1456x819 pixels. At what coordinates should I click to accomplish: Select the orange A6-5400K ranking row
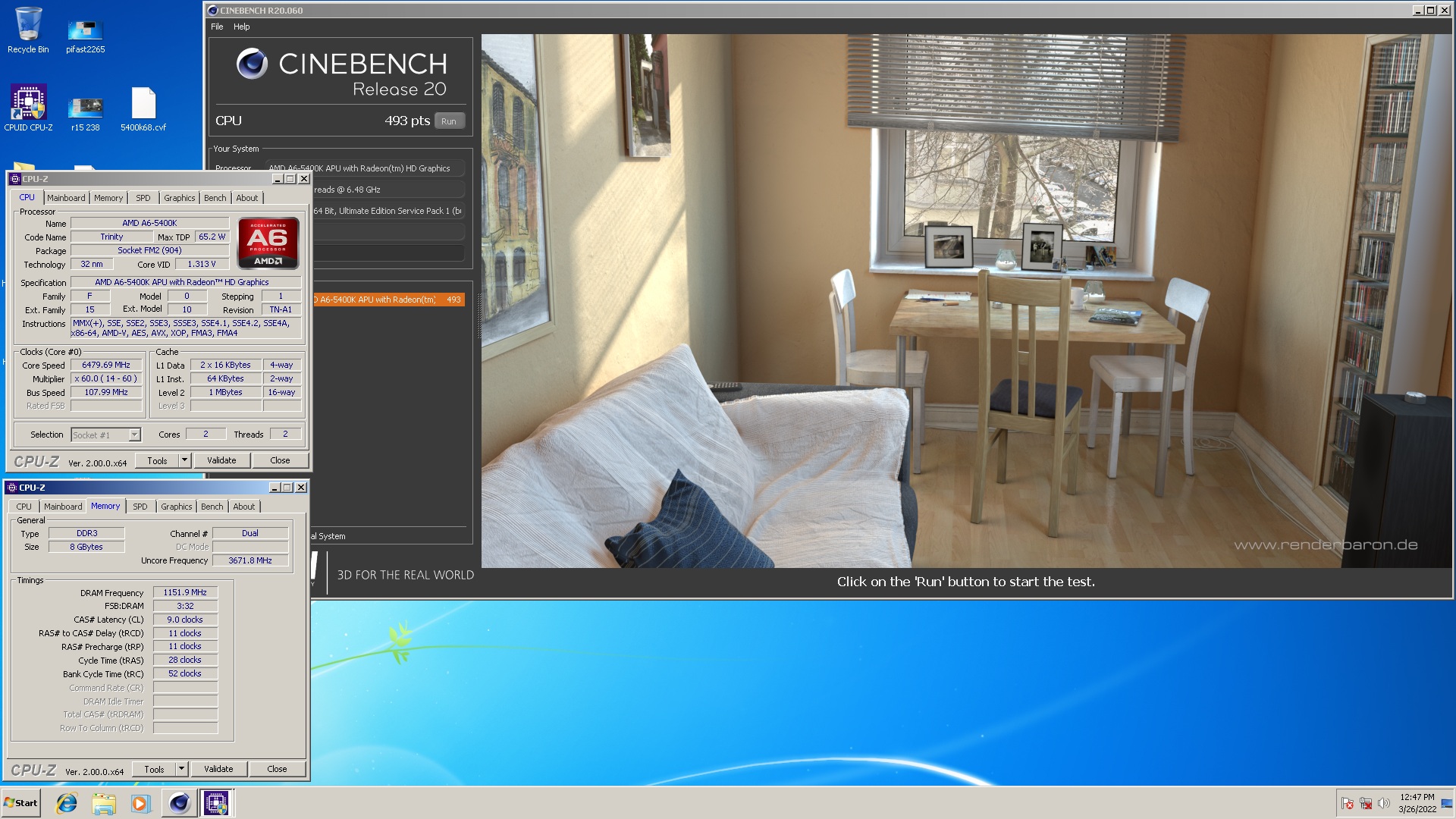388,300
